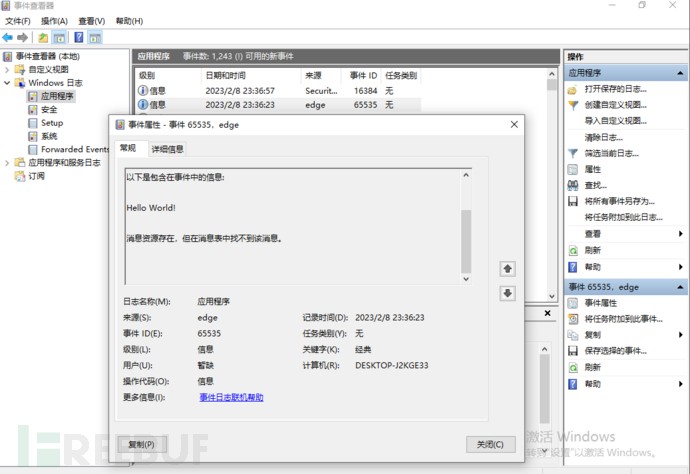
Task: Expand Applications and Services Logs node
Action: pos(7,163)
